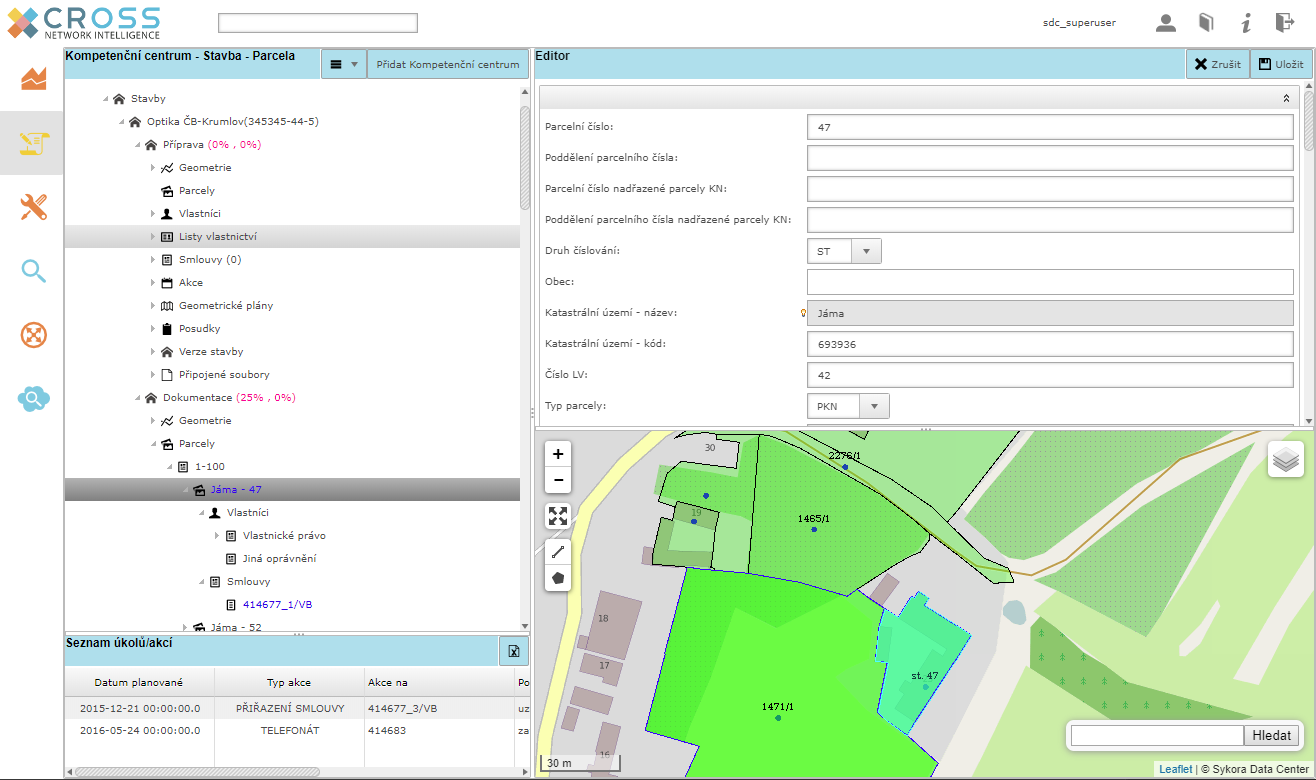This screenshot has height=780, width=1316.
Task: Collapse the editor form section chevron
Action: pos(1286,99)
